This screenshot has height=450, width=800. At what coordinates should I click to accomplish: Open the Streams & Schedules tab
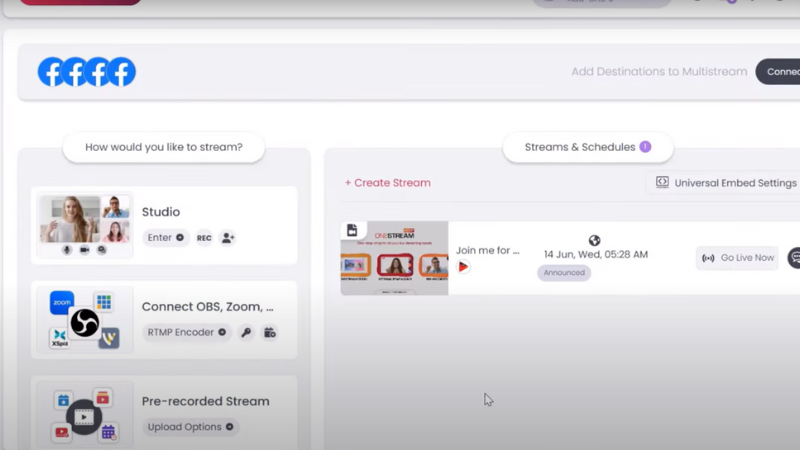click(588, 147)
